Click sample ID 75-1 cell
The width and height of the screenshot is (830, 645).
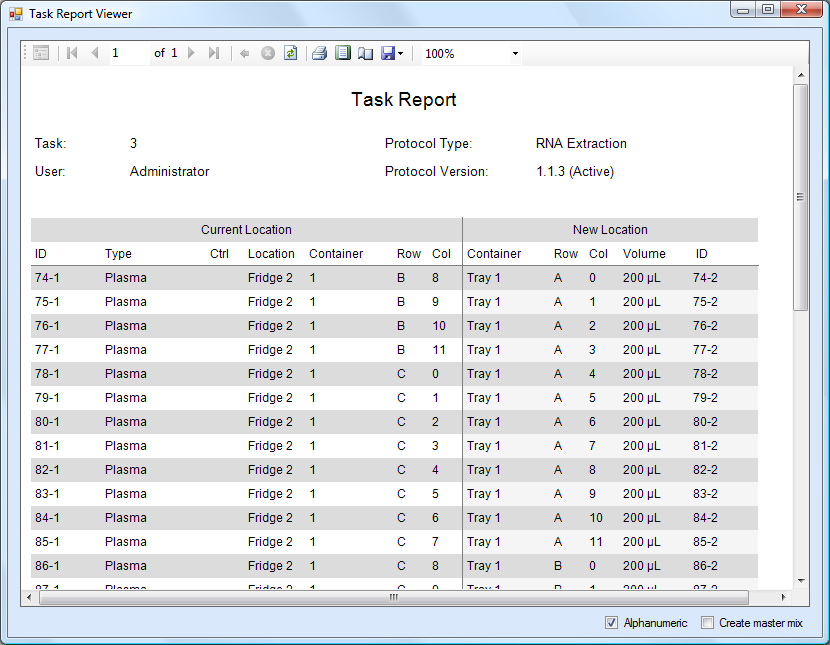pos(47,302)
